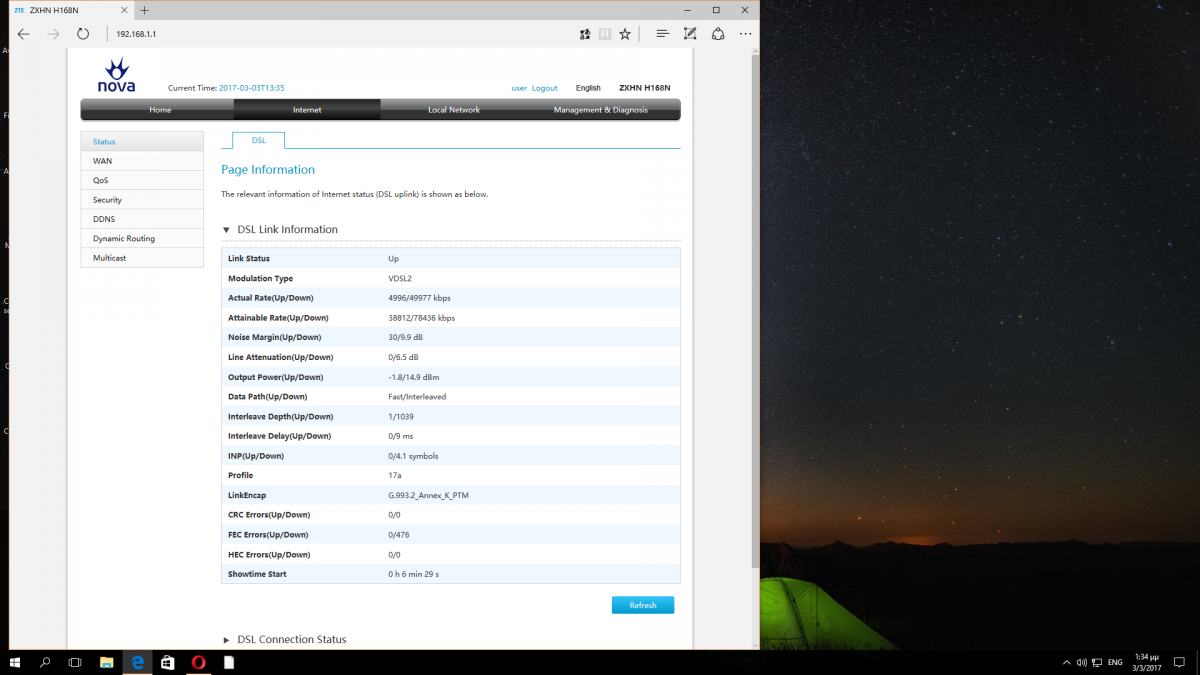Switch to Management & Diagnosis tab
Image resolution: width=1200 pixels, height=675 pixels.
pos(600,110)
